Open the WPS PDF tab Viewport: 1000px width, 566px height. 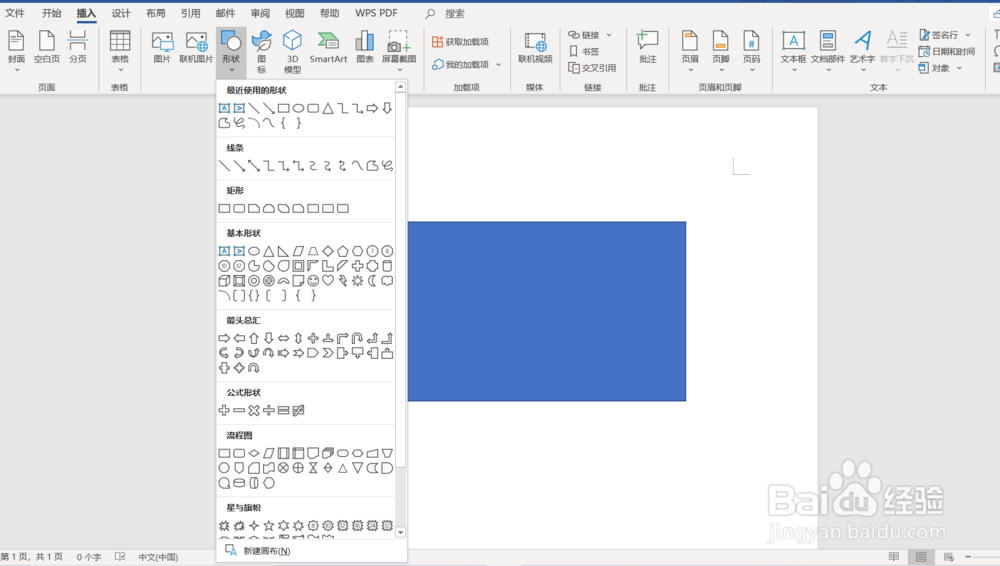point(376,13)
